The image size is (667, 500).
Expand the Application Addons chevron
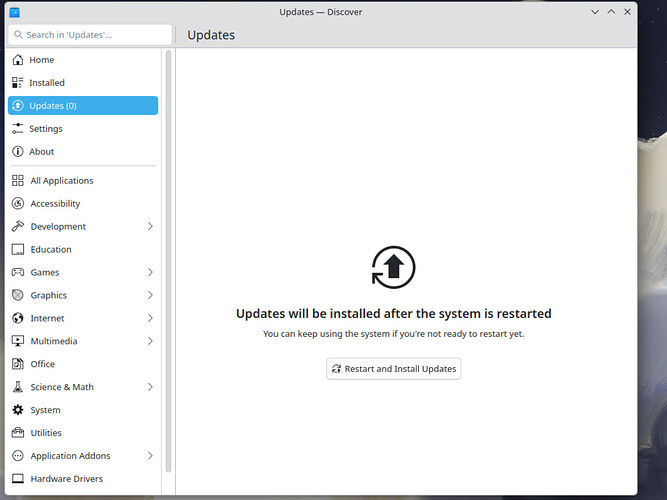tap(150, 456)
